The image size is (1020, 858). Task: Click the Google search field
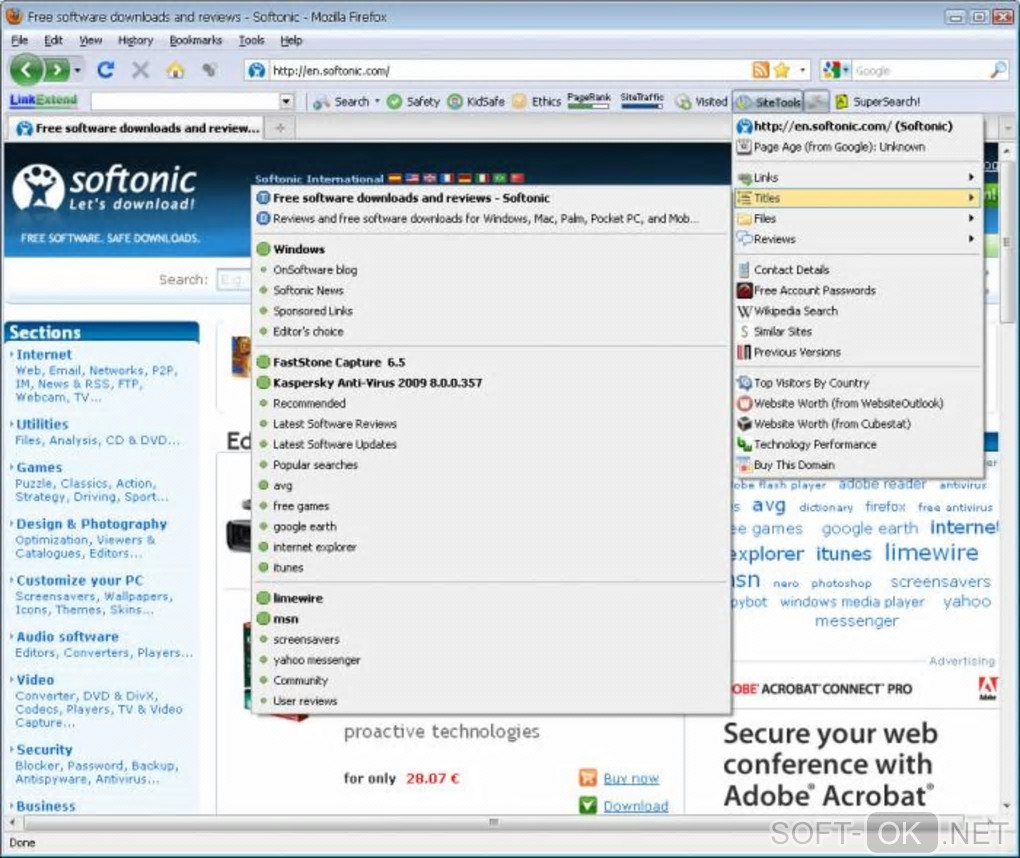pos(919,70)
